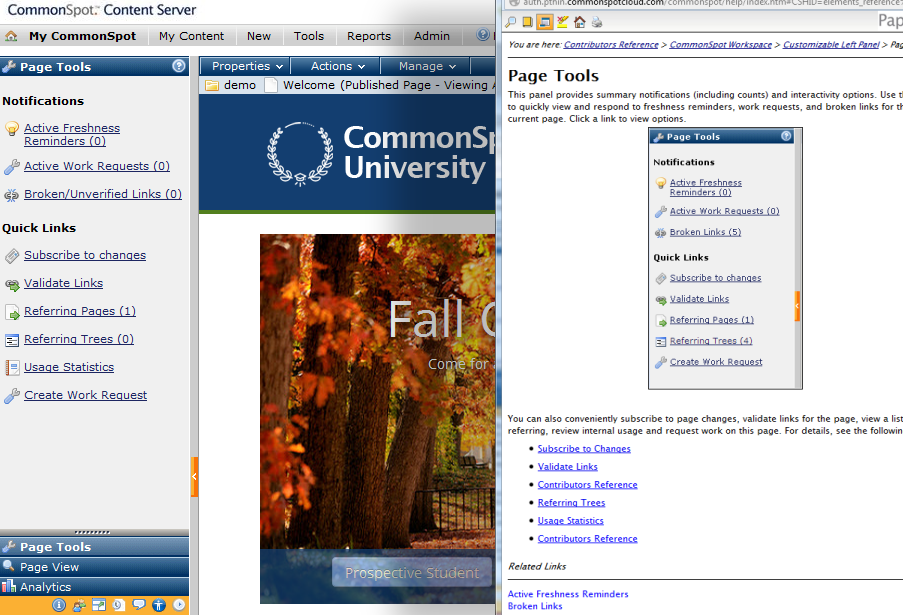Screen dimensions: 903x615
Task: Click Create Work Request in left panel
Action: click(85, 395)
